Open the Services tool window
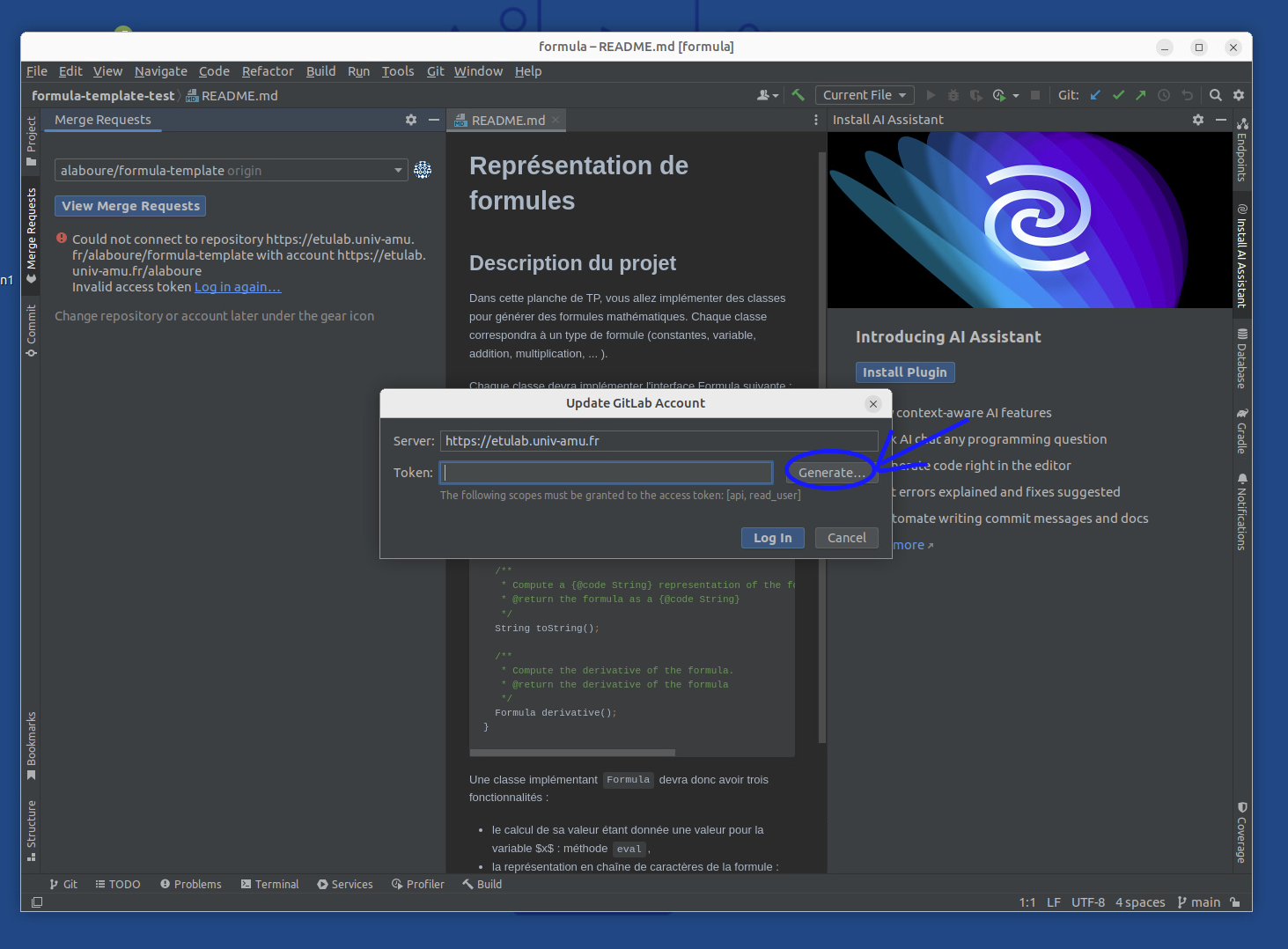 point(345,884)
